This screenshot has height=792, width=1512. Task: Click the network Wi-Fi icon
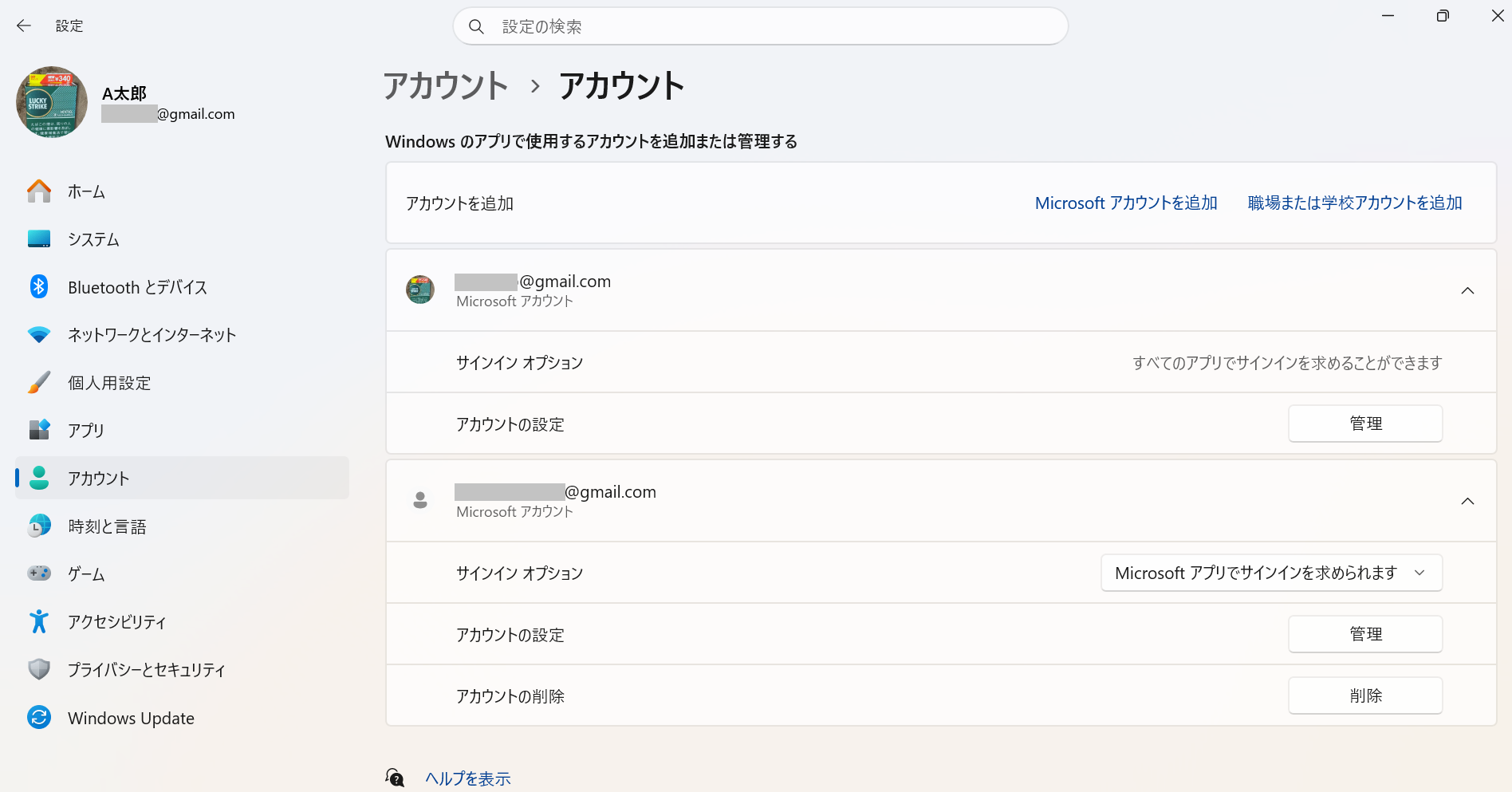[x=39, y=335]
